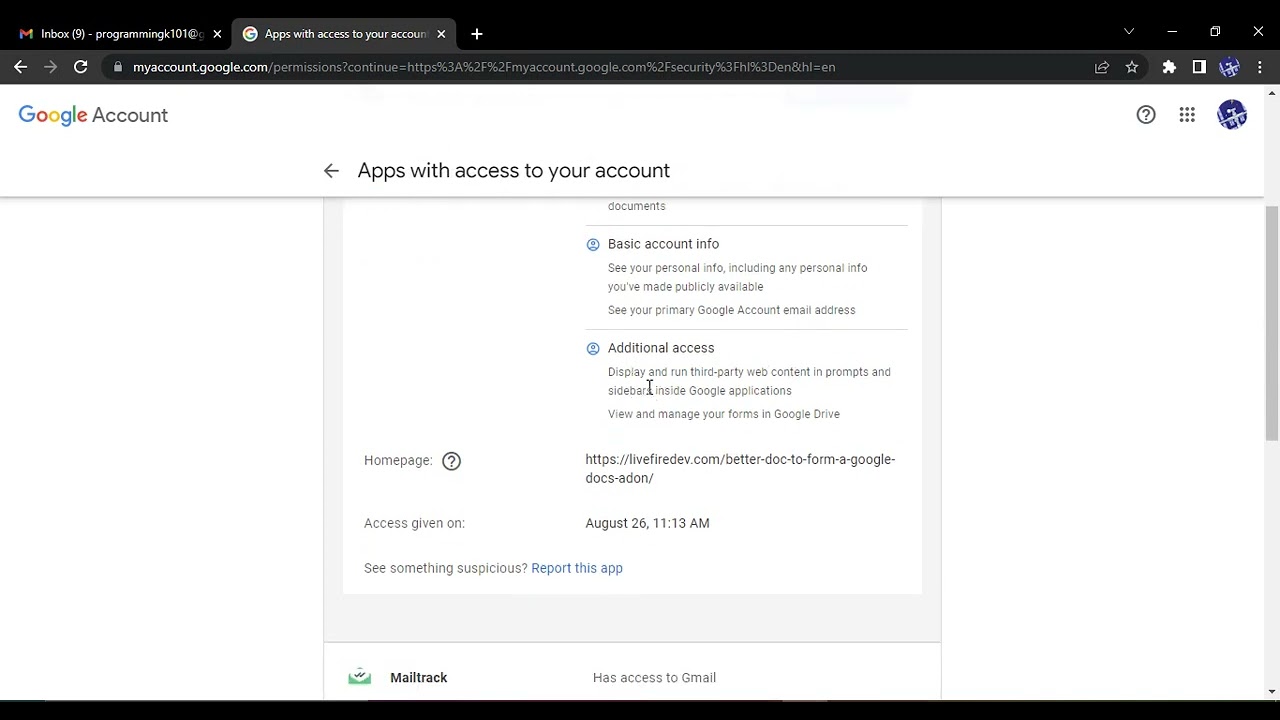Viewport: 1280px width, 720px height.
Task: Click the 'Homepage:' label
Action: (398, 461)
